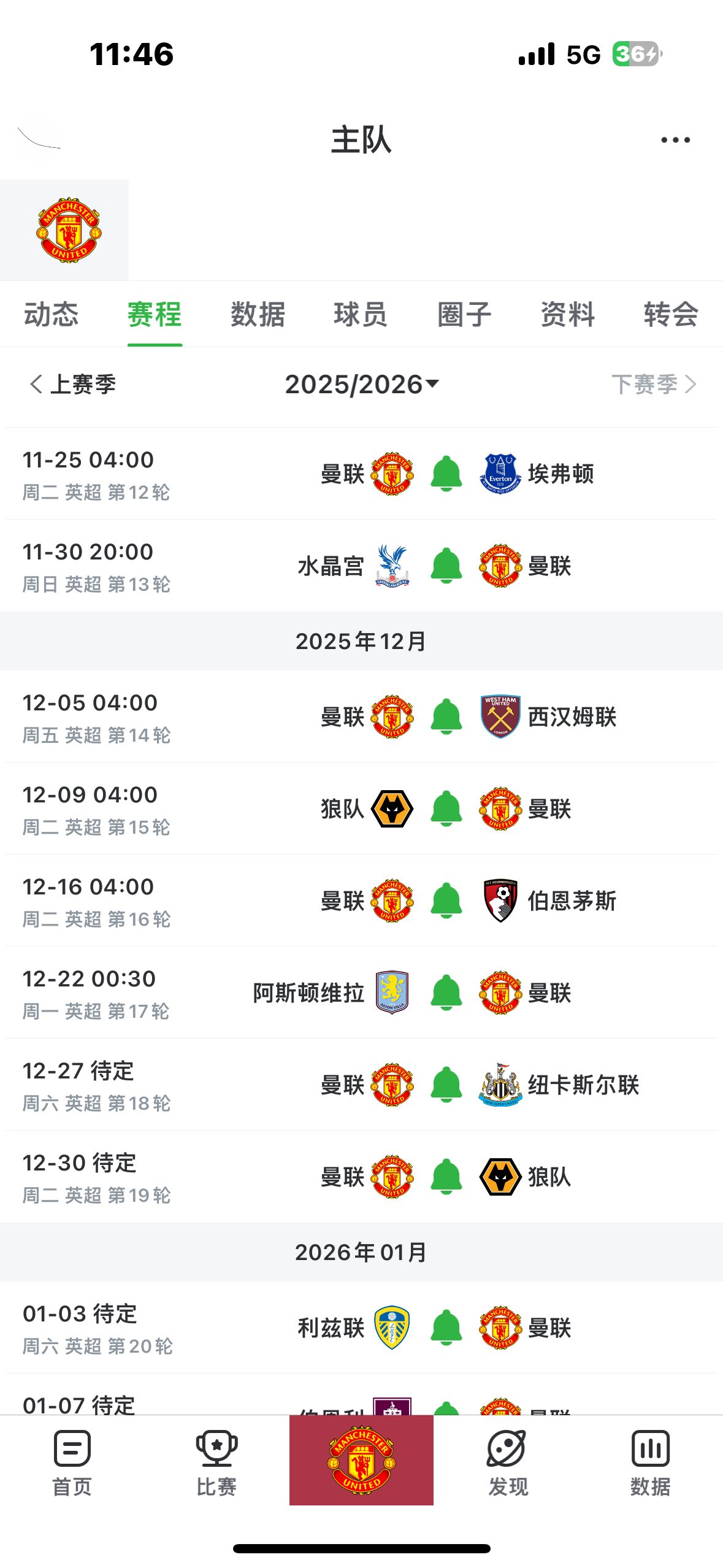723x1568 pixels.
Task: Toggle reminder bell for 水晶宫 vs 曼联
Action: click(x=446, y=566)
